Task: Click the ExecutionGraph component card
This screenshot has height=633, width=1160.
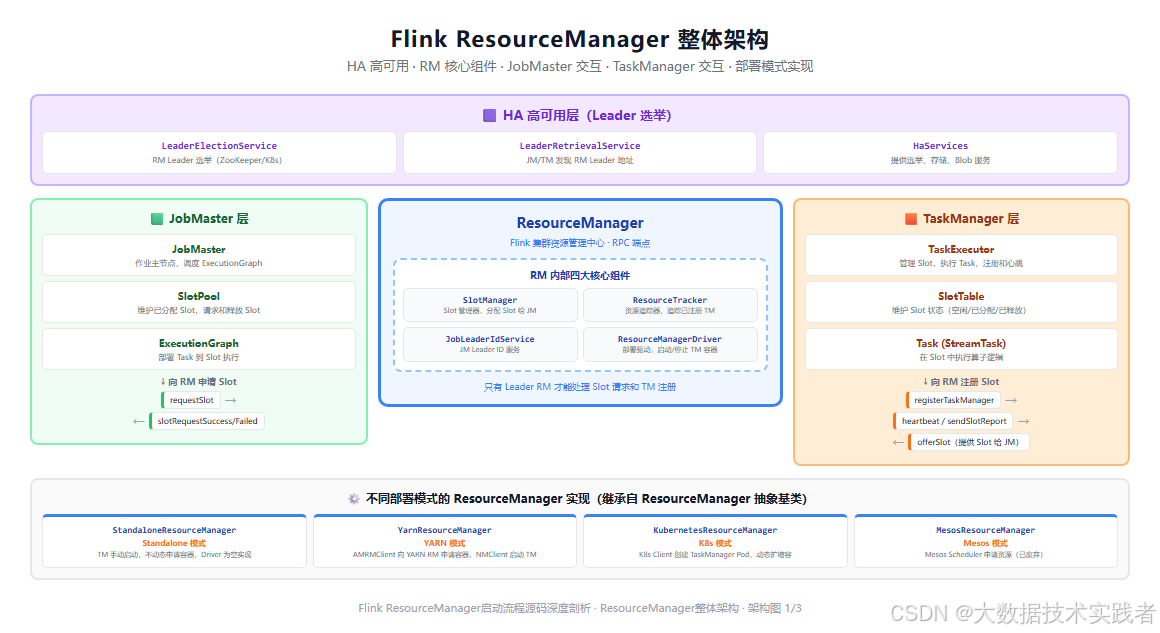Action: [199, 349]
